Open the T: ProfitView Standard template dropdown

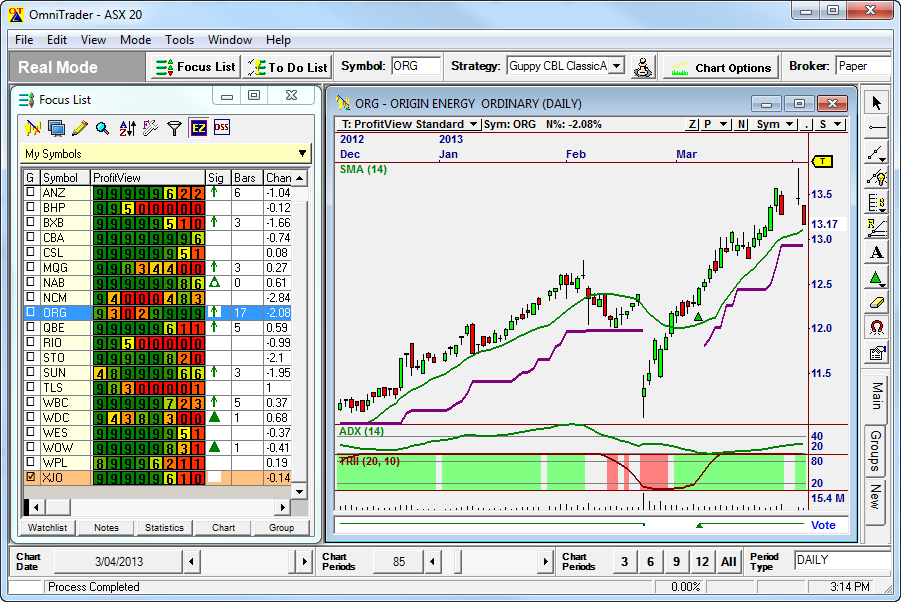click(x=473, y=124)
